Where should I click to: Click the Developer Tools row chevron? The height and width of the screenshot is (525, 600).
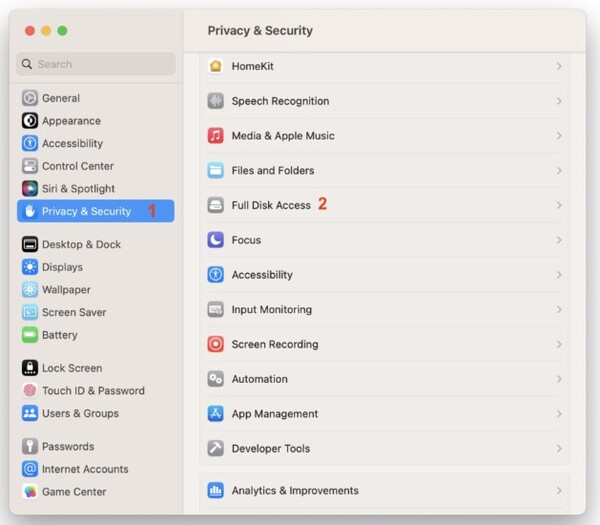coord(559,448)
